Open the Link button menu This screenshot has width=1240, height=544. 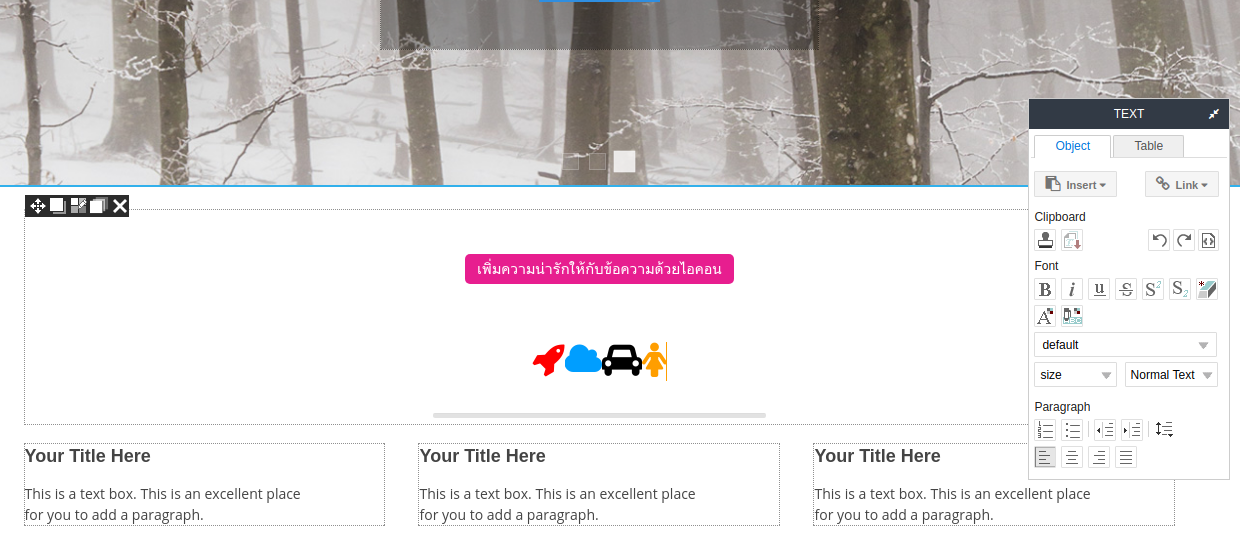[x=1182, y=184]
